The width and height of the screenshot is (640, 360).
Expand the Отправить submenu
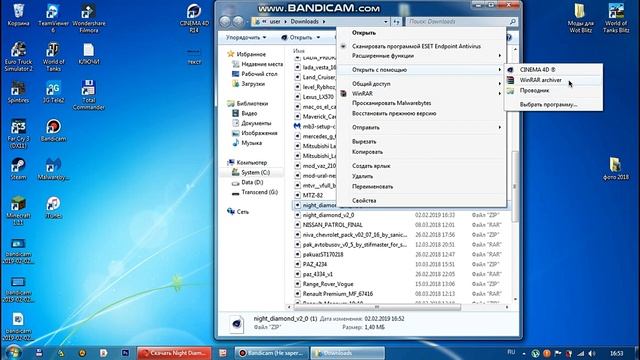click(x=421, y=127)
